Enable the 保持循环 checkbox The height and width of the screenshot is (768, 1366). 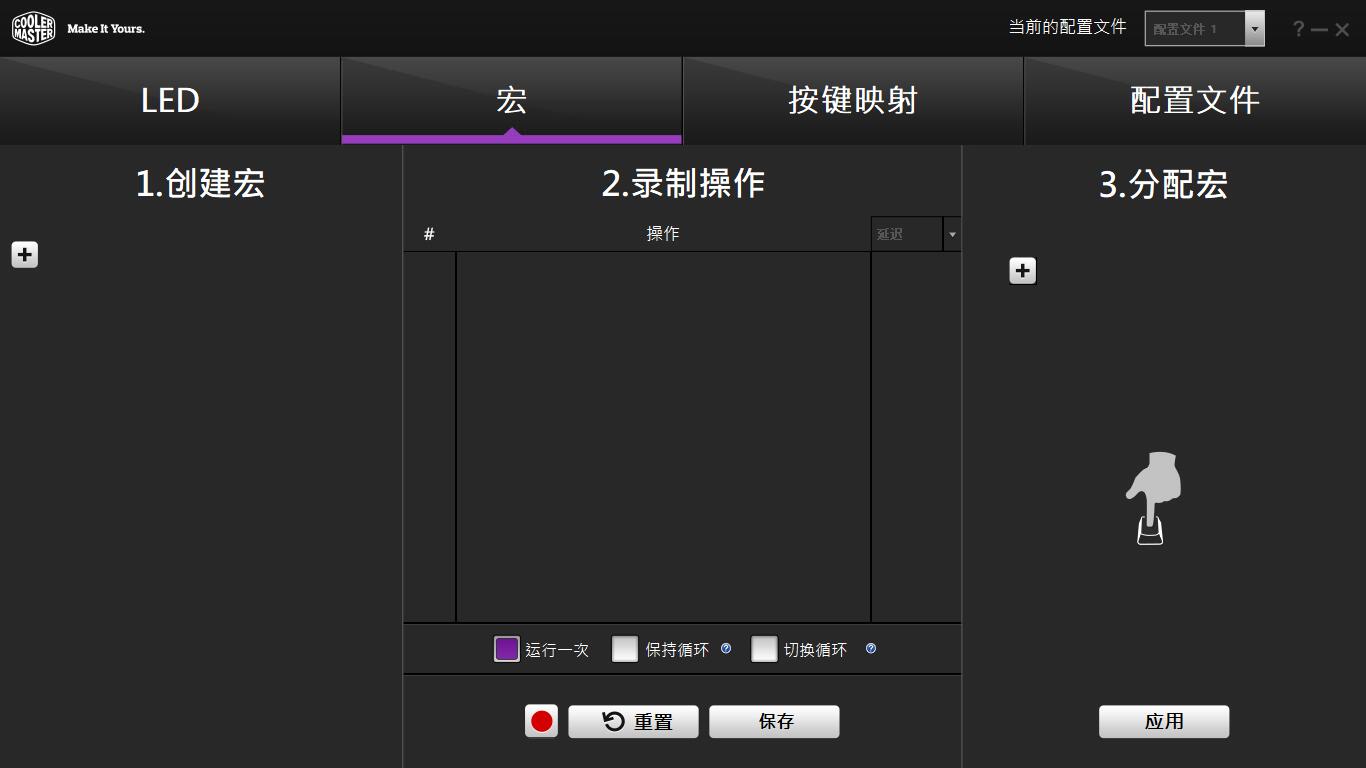[x=625, y=649]
